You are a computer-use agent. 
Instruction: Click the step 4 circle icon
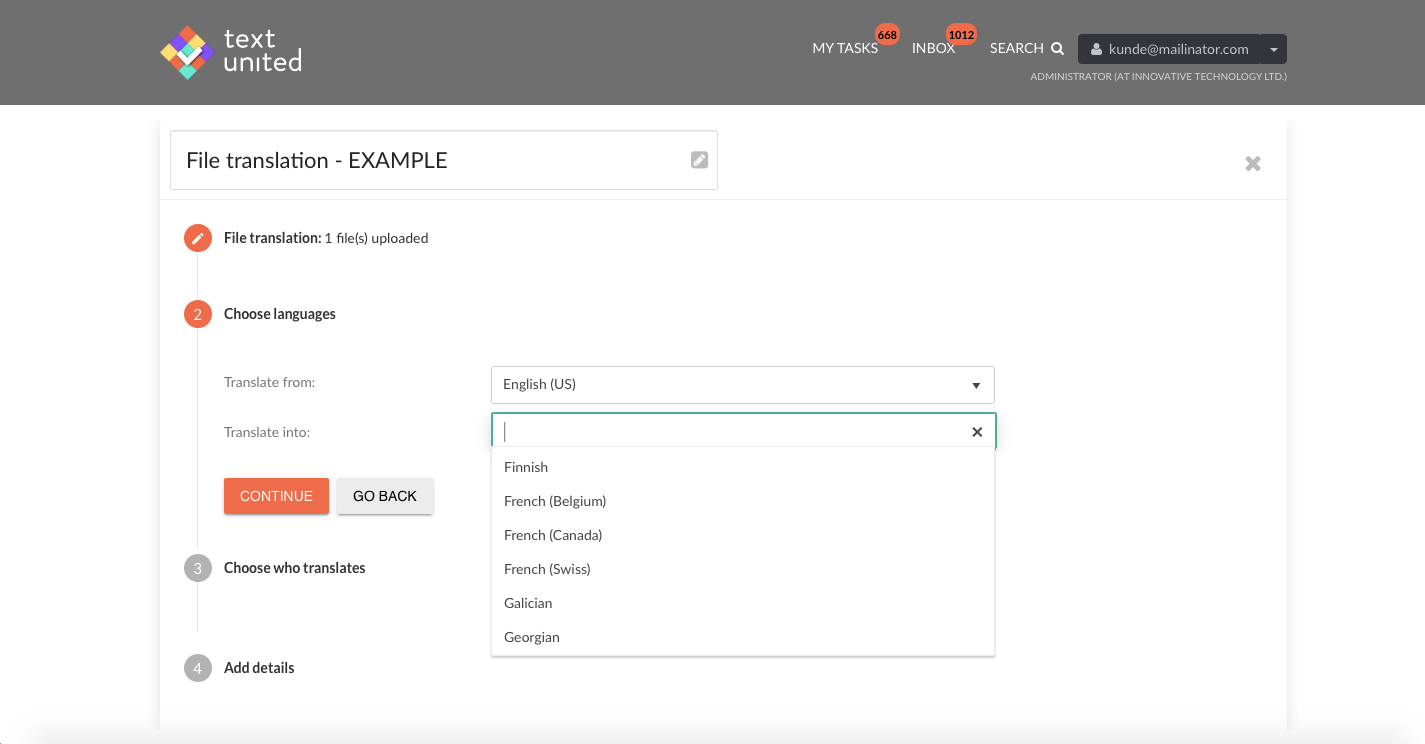(x=198, y=668)
